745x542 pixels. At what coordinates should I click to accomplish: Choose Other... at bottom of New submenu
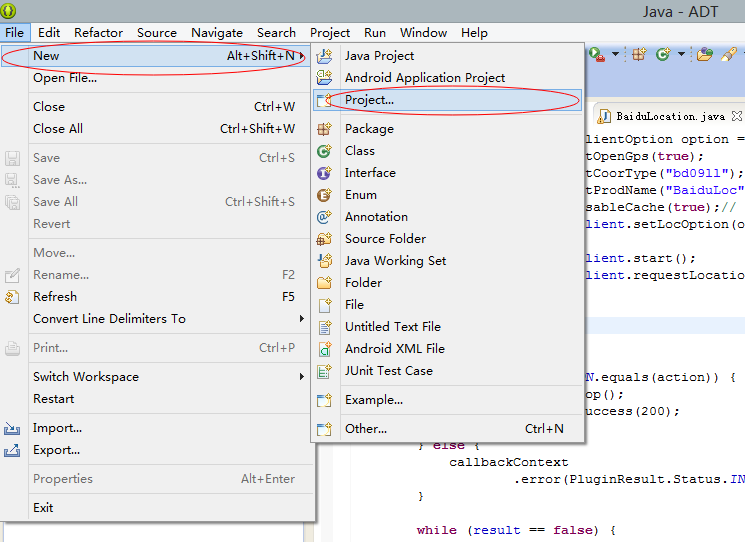365,429
